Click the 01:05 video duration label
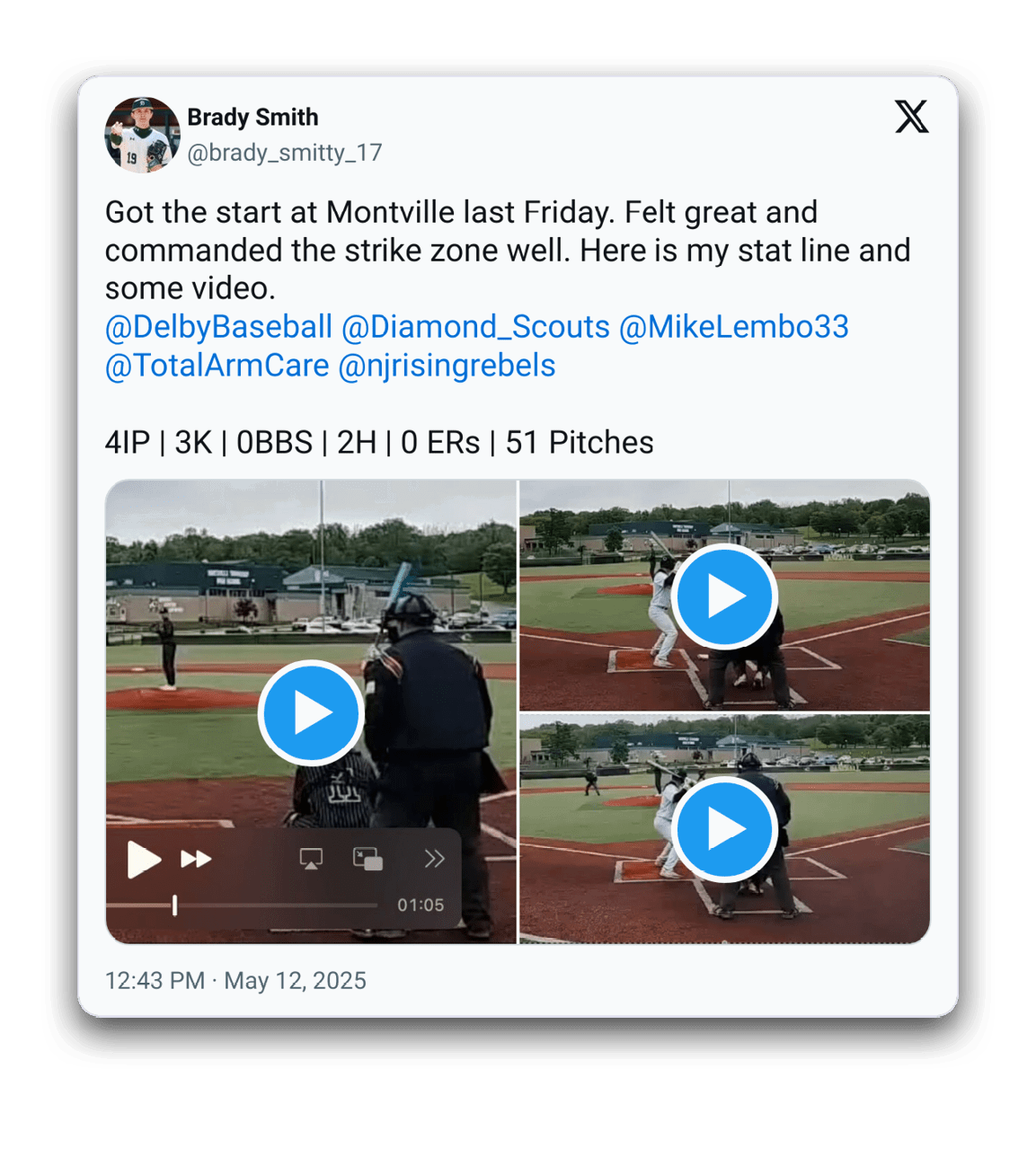The height and width of the screenshot is (1157, 1036). click(421, 905)
